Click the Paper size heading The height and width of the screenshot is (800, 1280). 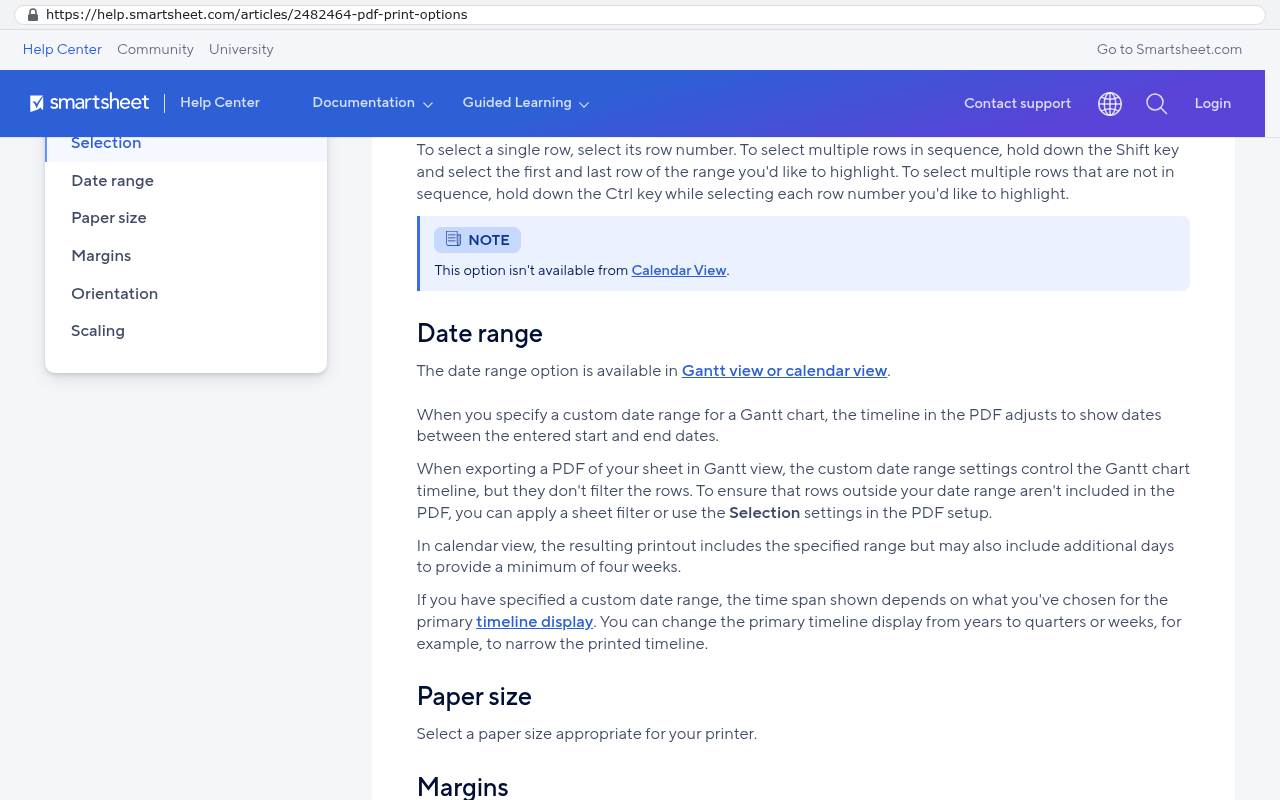pos(474,696)
